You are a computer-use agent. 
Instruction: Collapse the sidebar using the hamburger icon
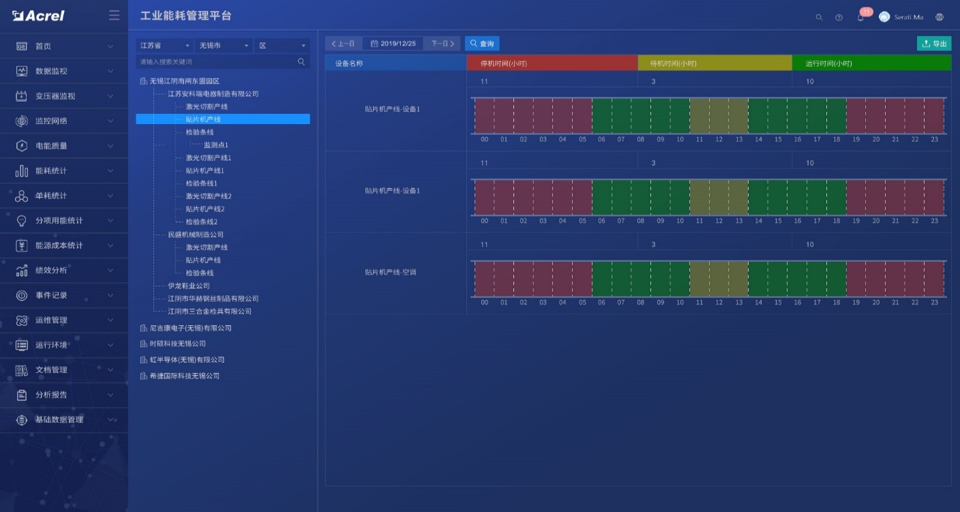point(114,15)
